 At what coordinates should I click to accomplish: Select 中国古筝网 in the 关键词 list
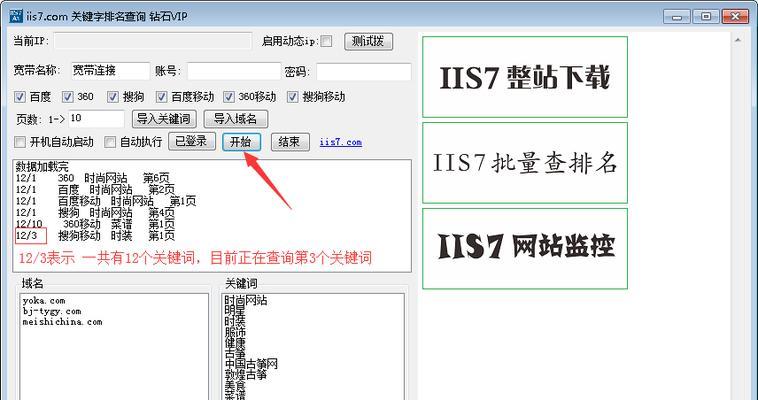pyautogui.click(x=251, y=364)
